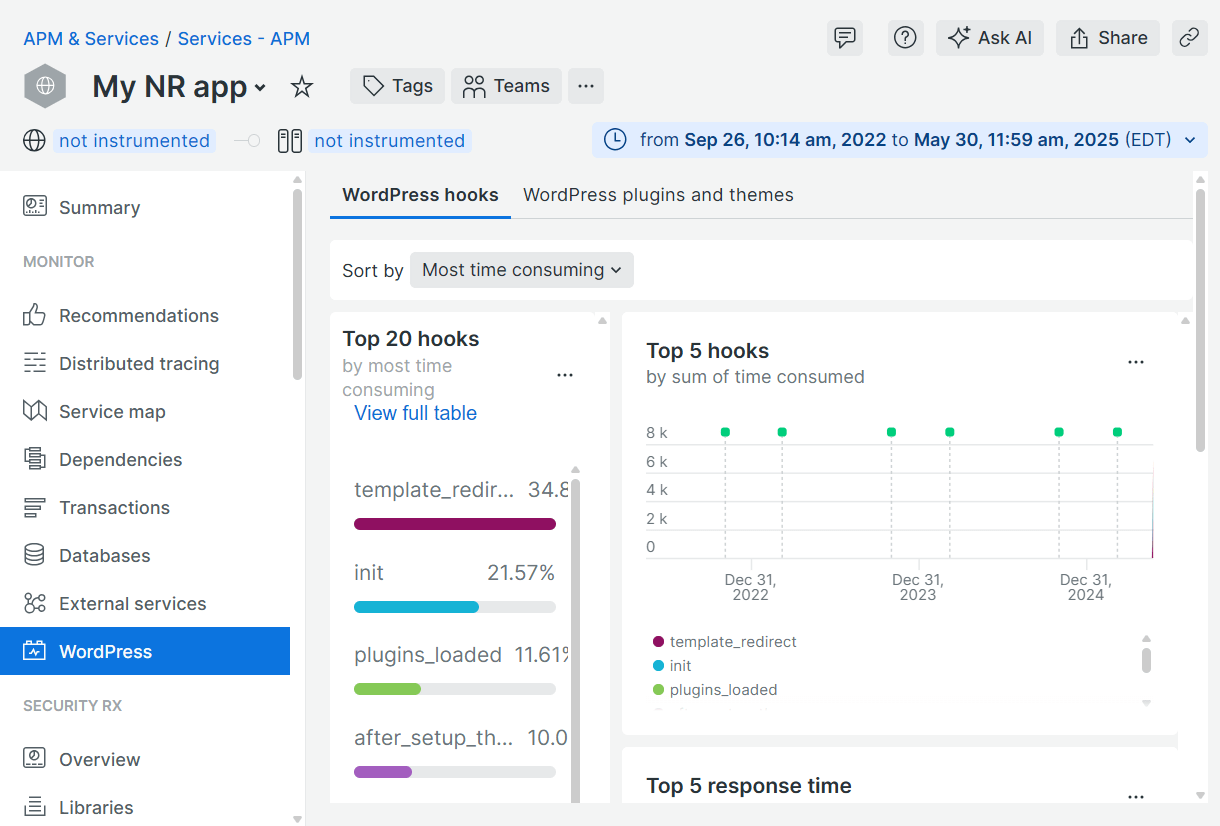Select the WordPress sidebar item
The image size is (1220, 826).
click(145, 651)
